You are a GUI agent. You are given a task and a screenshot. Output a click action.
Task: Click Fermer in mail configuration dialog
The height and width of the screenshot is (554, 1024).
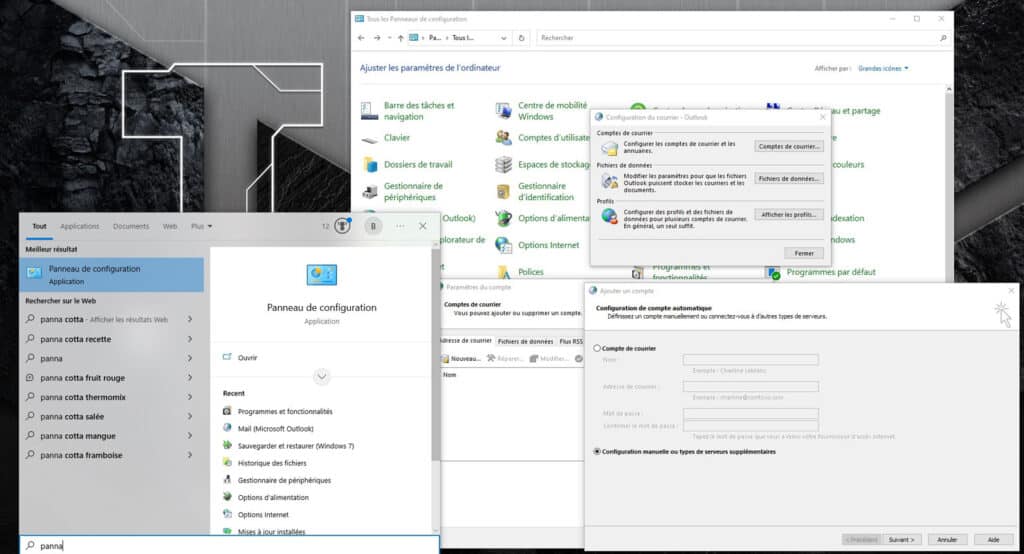coord(804,253)
